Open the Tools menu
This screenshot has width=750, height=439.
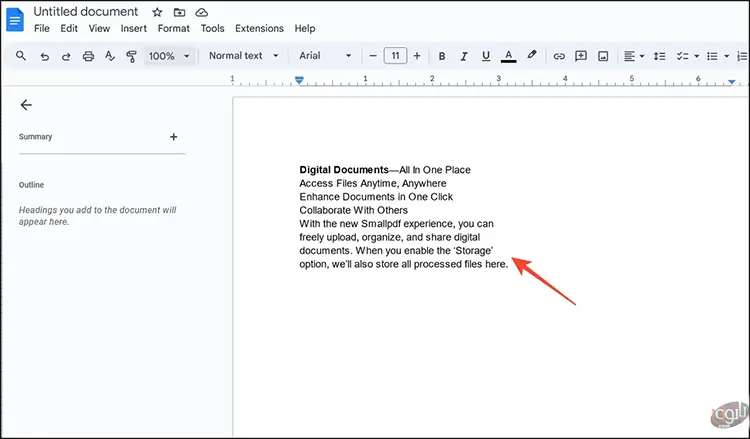pyautogui.click(x=212, y=28)
